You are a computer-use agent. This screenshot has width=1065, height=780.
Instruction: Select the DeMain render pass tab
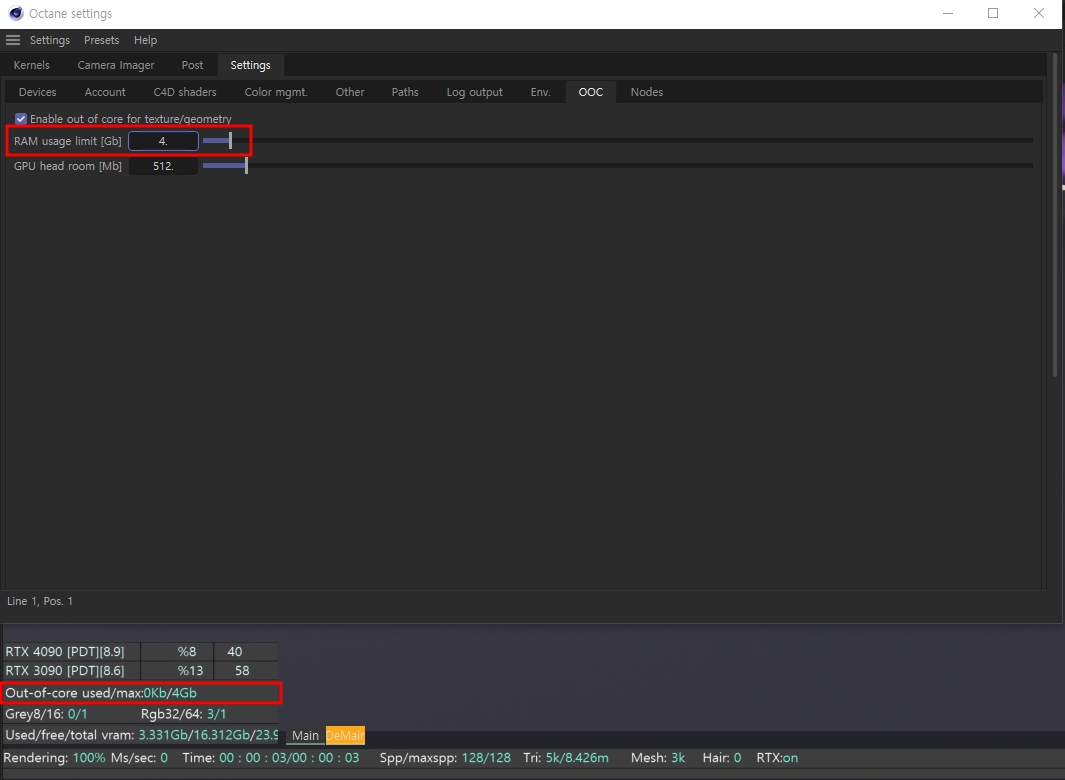coord(345,735)
